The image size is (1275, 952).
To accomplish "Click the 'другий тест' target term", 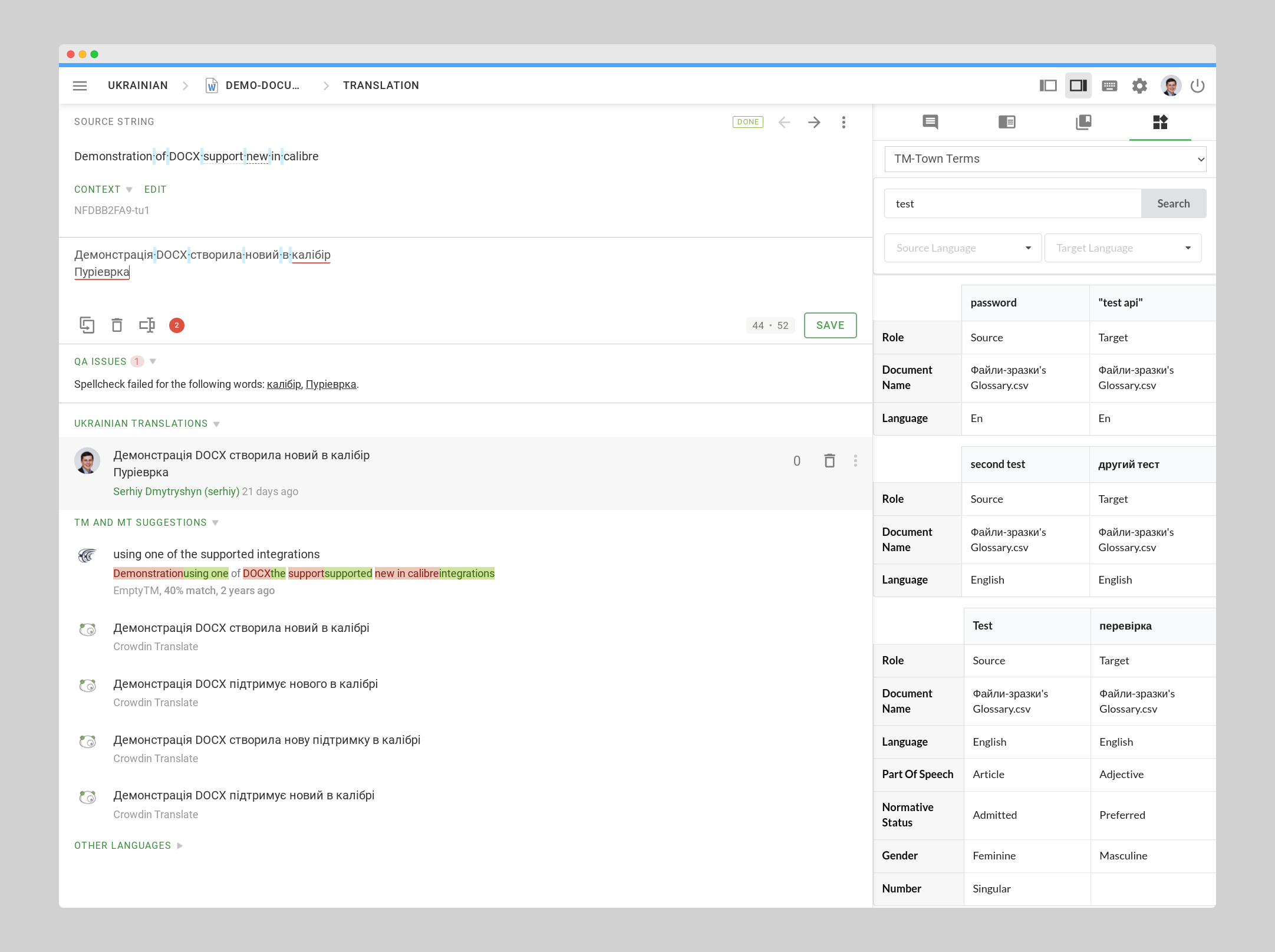I will pyautogui.click(x=1128, y=464).
